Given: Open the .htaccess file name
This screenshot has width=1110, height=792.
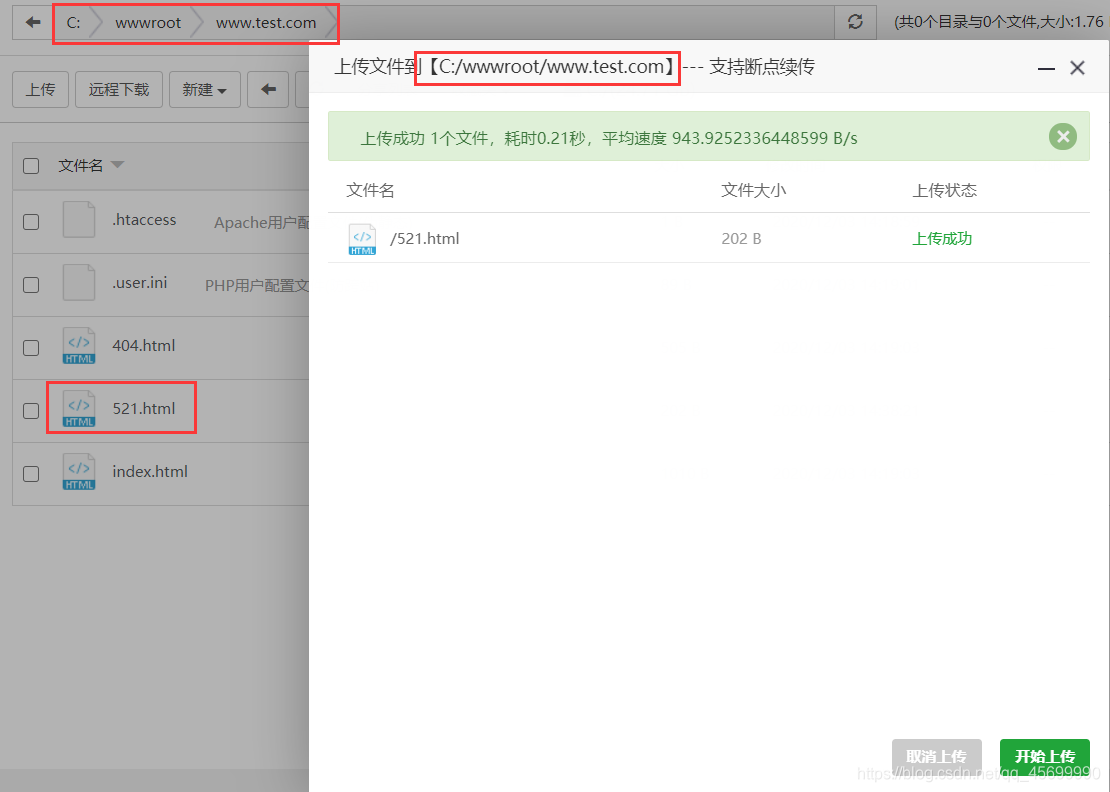Looking at the screenshot, I should click(x=144, y=220).
